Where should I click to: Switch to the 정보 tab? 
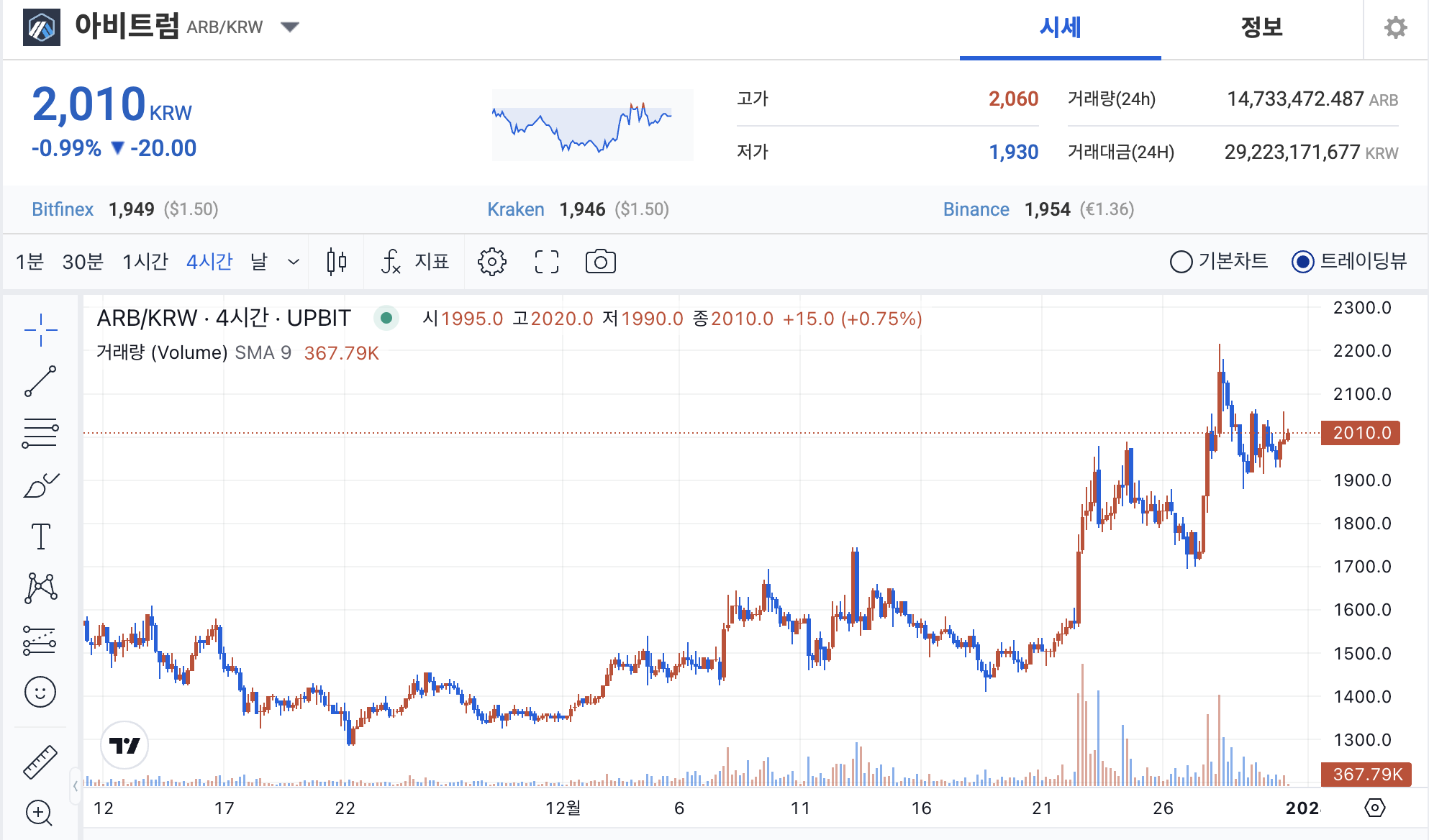(x=1261, y=27)
